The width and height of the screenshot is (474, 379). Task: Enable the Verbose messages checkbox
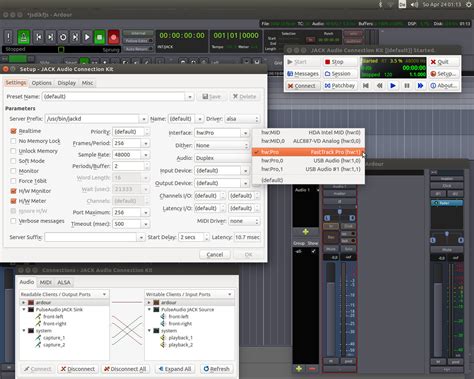tap(13, 221)
